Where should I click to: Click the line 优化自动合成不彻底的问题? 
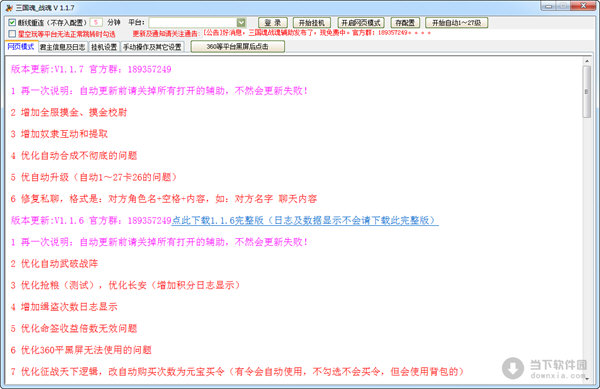74,156
